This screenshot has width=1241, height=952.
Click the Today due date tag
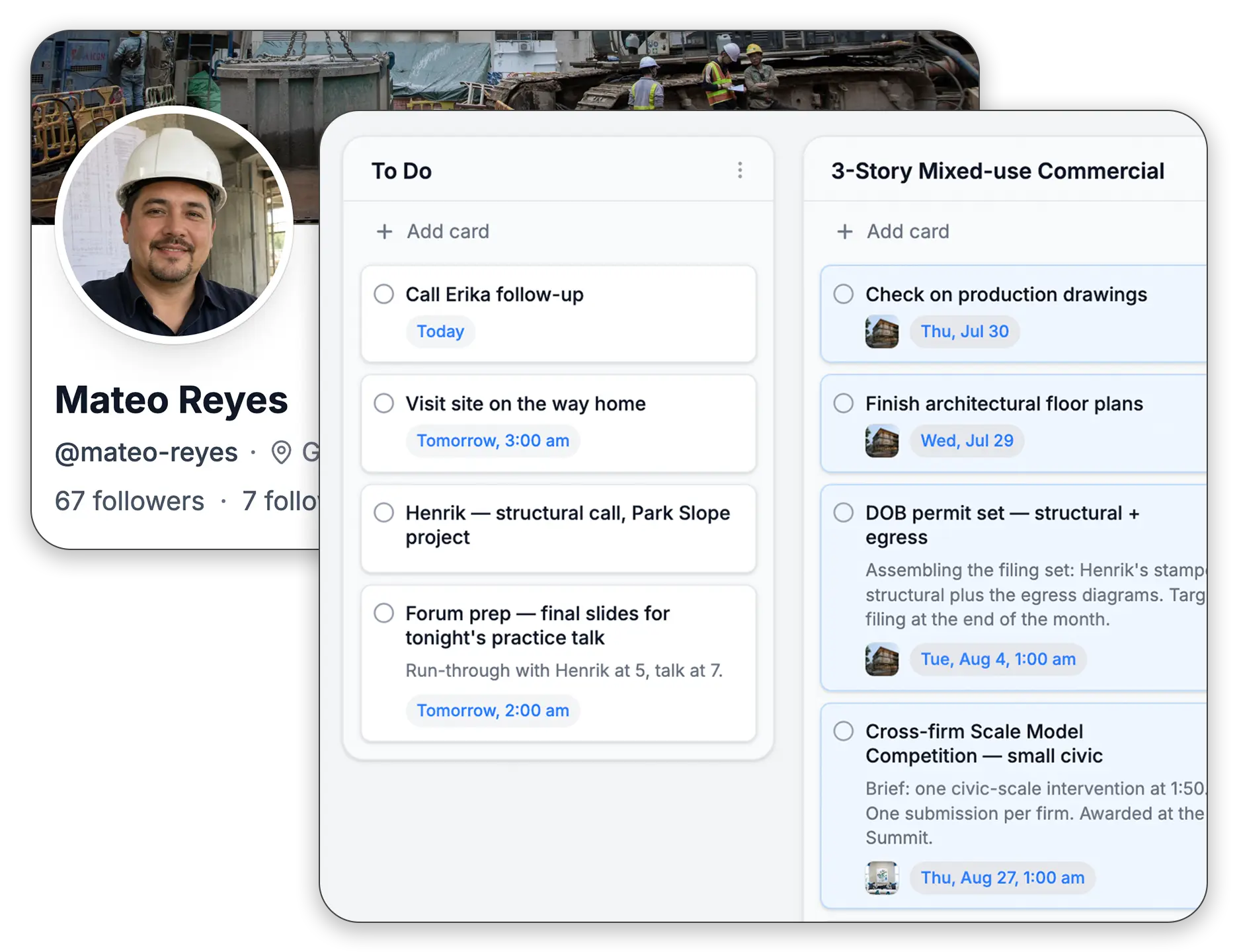coord(440,331)
